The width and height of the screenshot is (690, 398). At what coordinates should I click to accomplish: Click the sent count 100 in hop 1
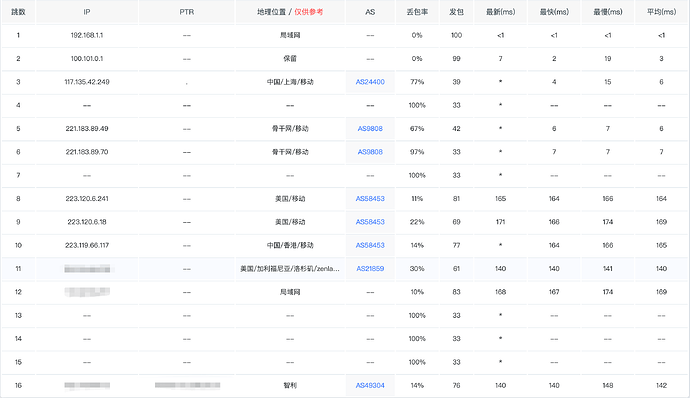[x=456, y=35]
